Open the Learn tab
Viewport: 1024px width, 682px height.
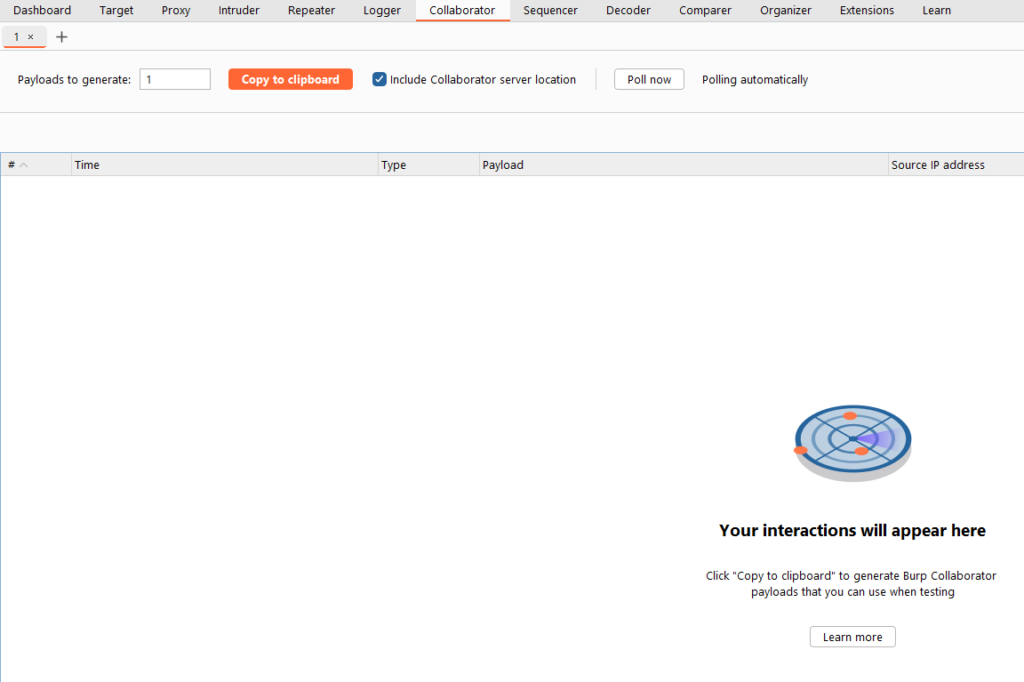pyautogui.click(x=936, y=10)
